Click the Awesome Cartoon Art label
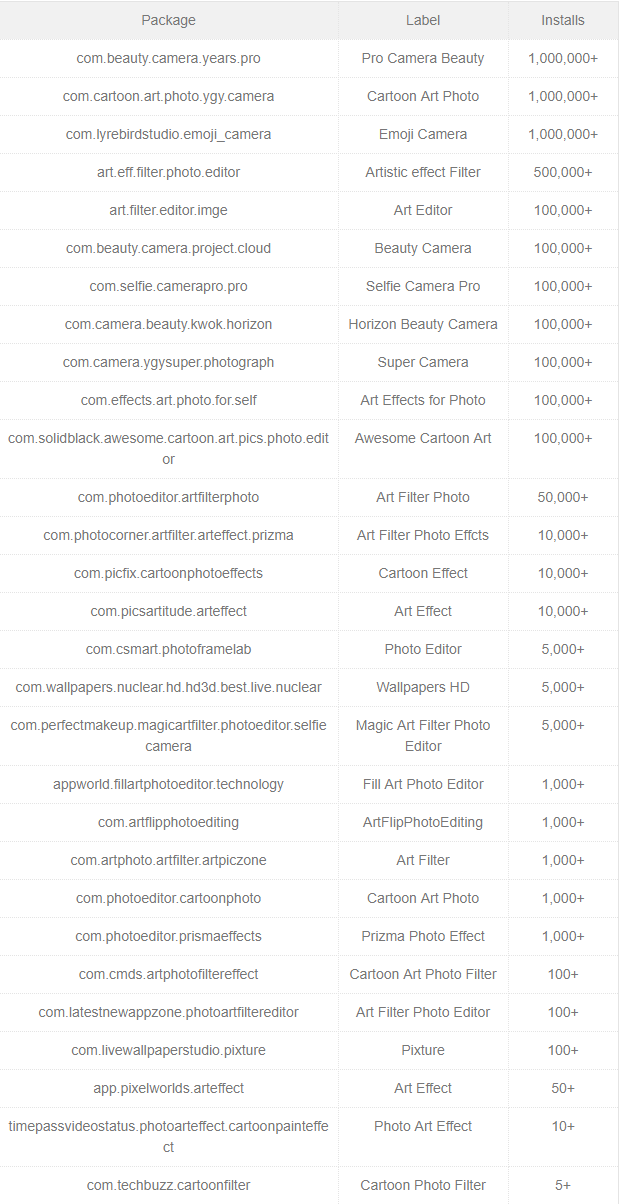The image size is (620, 1204). pos(423,438)
